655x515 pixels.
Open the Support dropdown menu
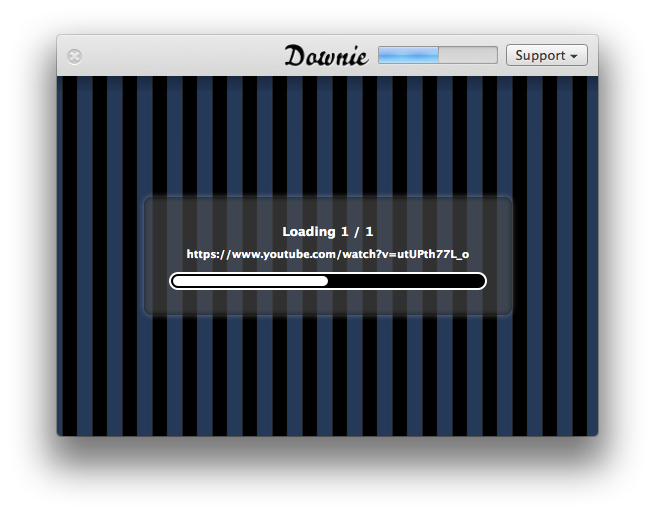coord(546,55)
